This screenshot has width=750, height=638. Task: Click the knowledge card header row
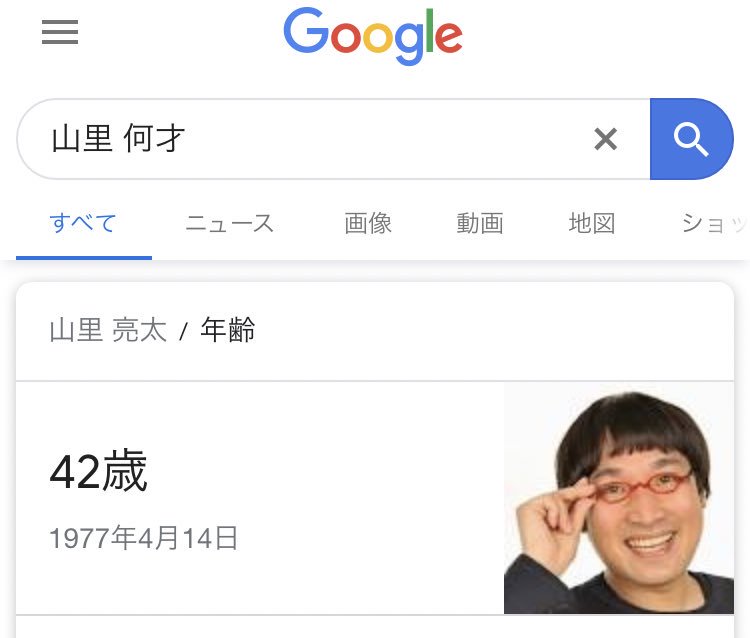click(x=375, y=331)
